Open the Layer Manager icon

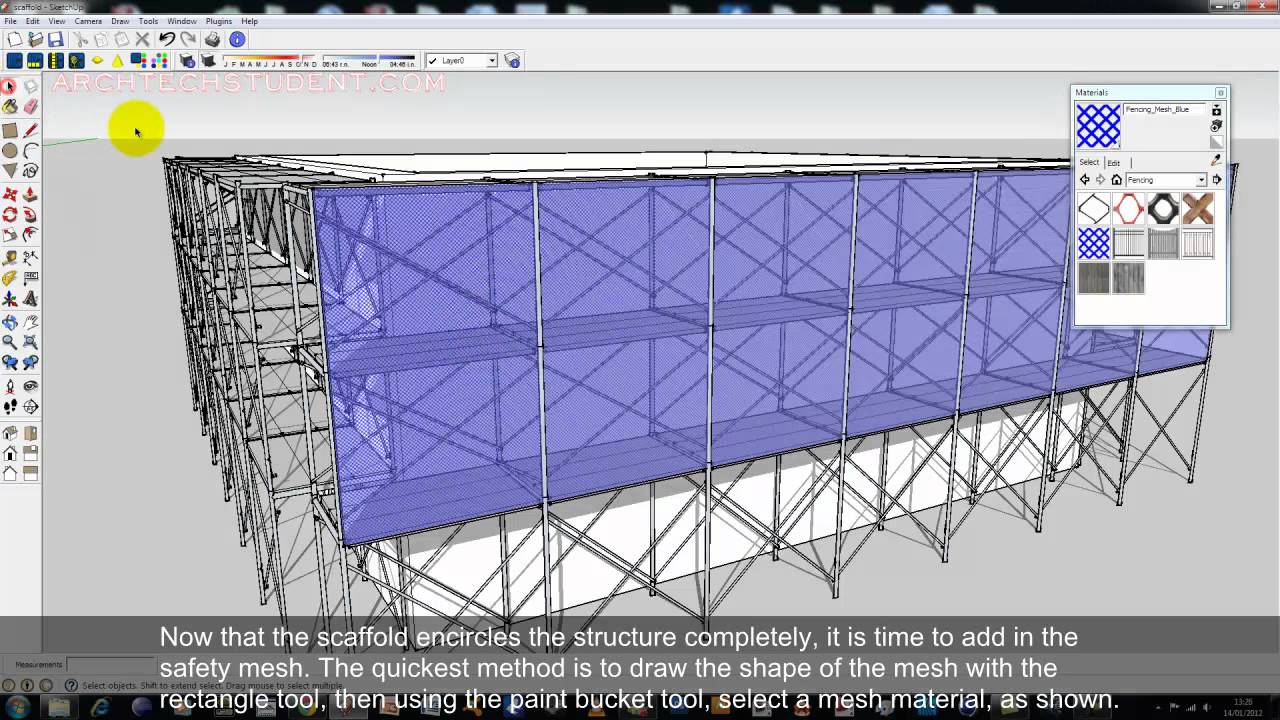tap(512, 61)
